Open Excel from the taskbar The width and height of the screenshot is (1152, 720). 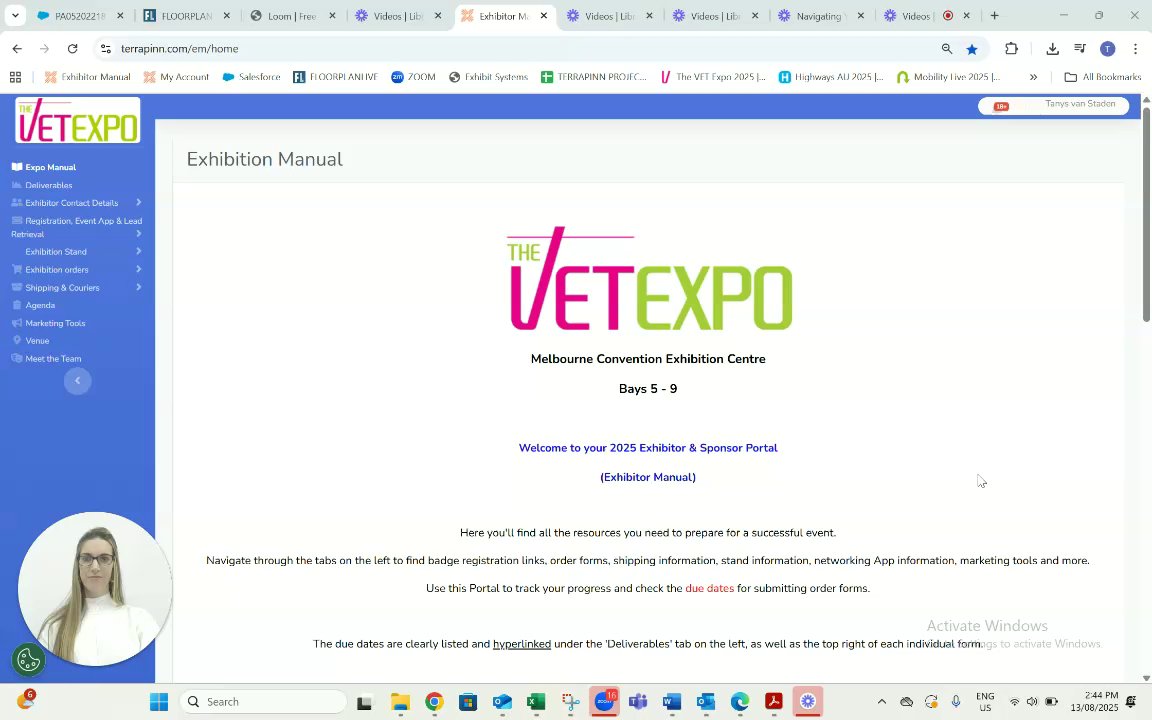coord(536,702)
